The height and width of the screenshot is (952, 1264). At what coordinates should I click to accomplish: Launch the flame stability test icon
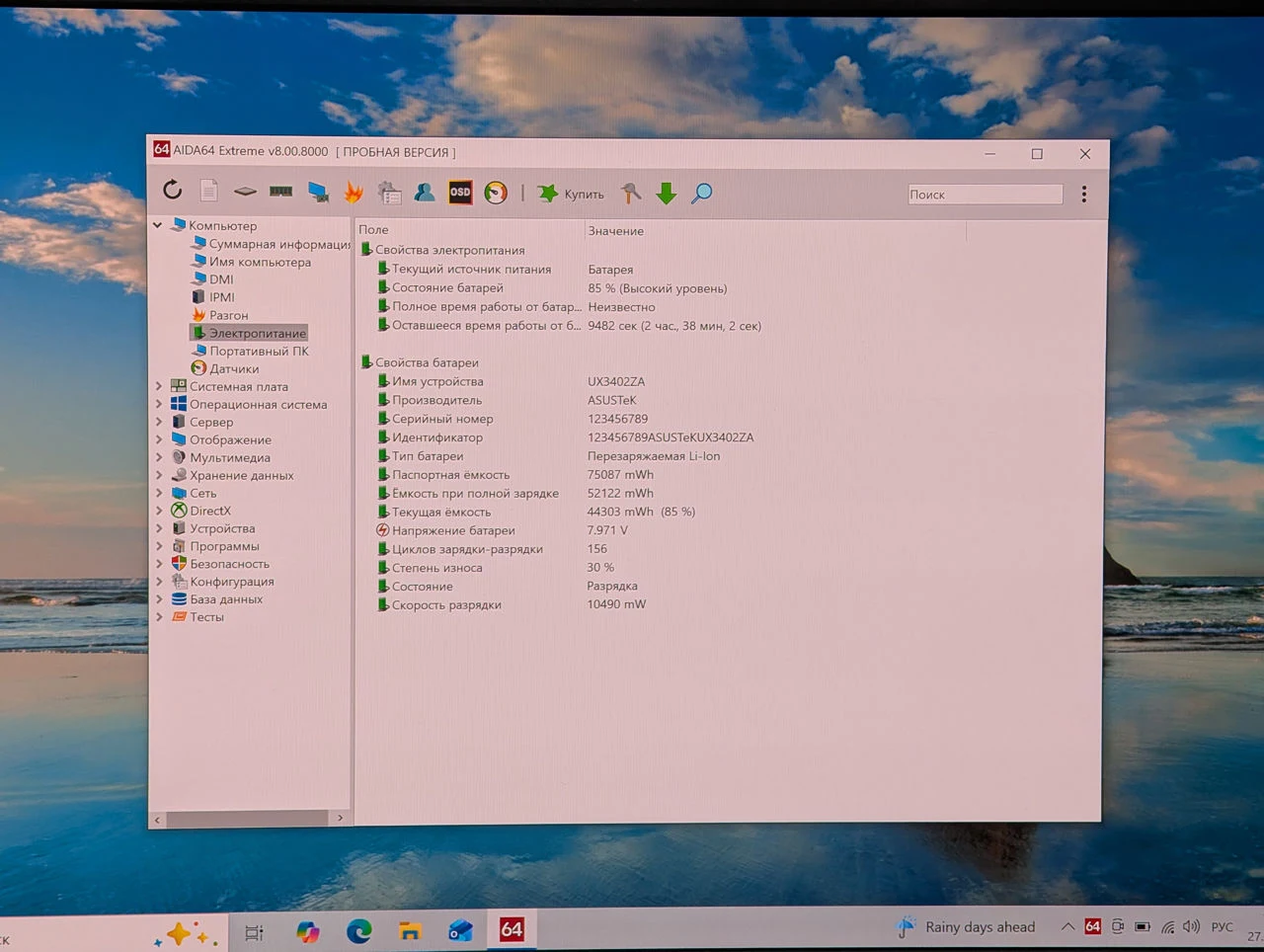point(354,193)
